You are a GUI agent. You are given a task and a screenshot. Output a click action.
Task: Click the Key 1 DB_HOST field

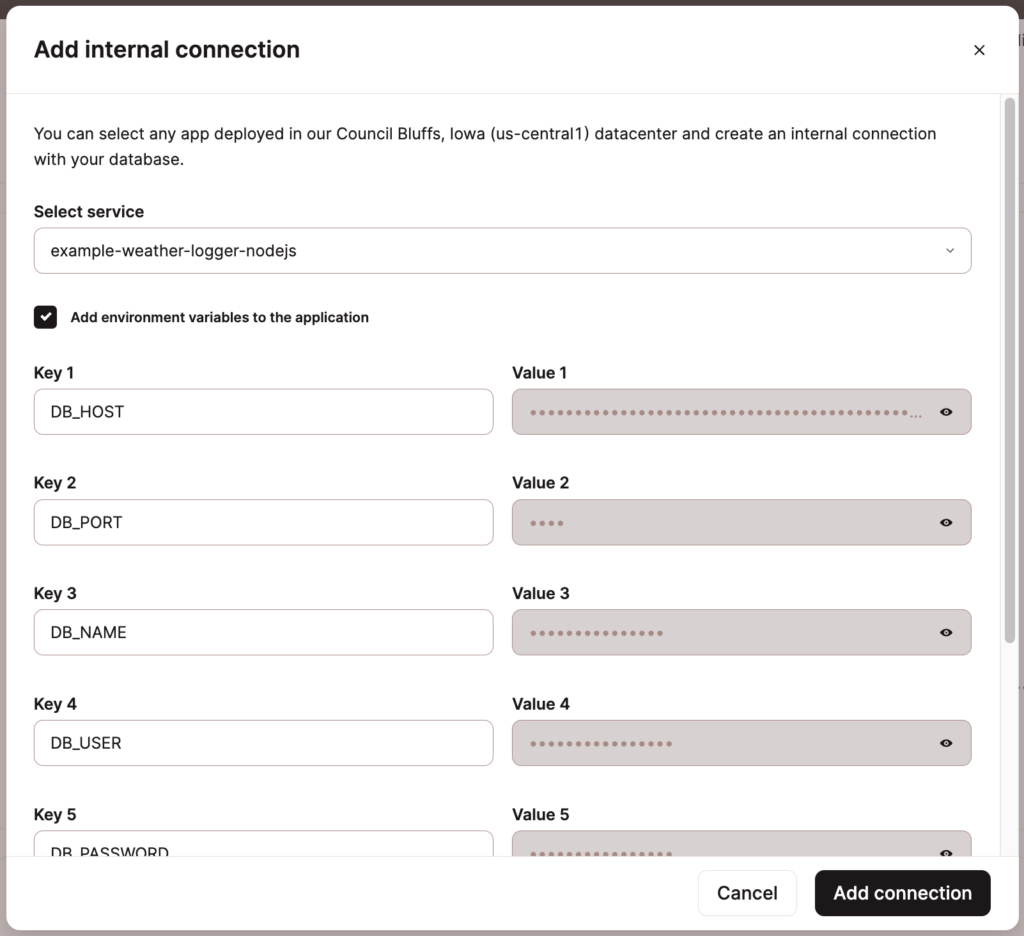[x=263, y=411]
